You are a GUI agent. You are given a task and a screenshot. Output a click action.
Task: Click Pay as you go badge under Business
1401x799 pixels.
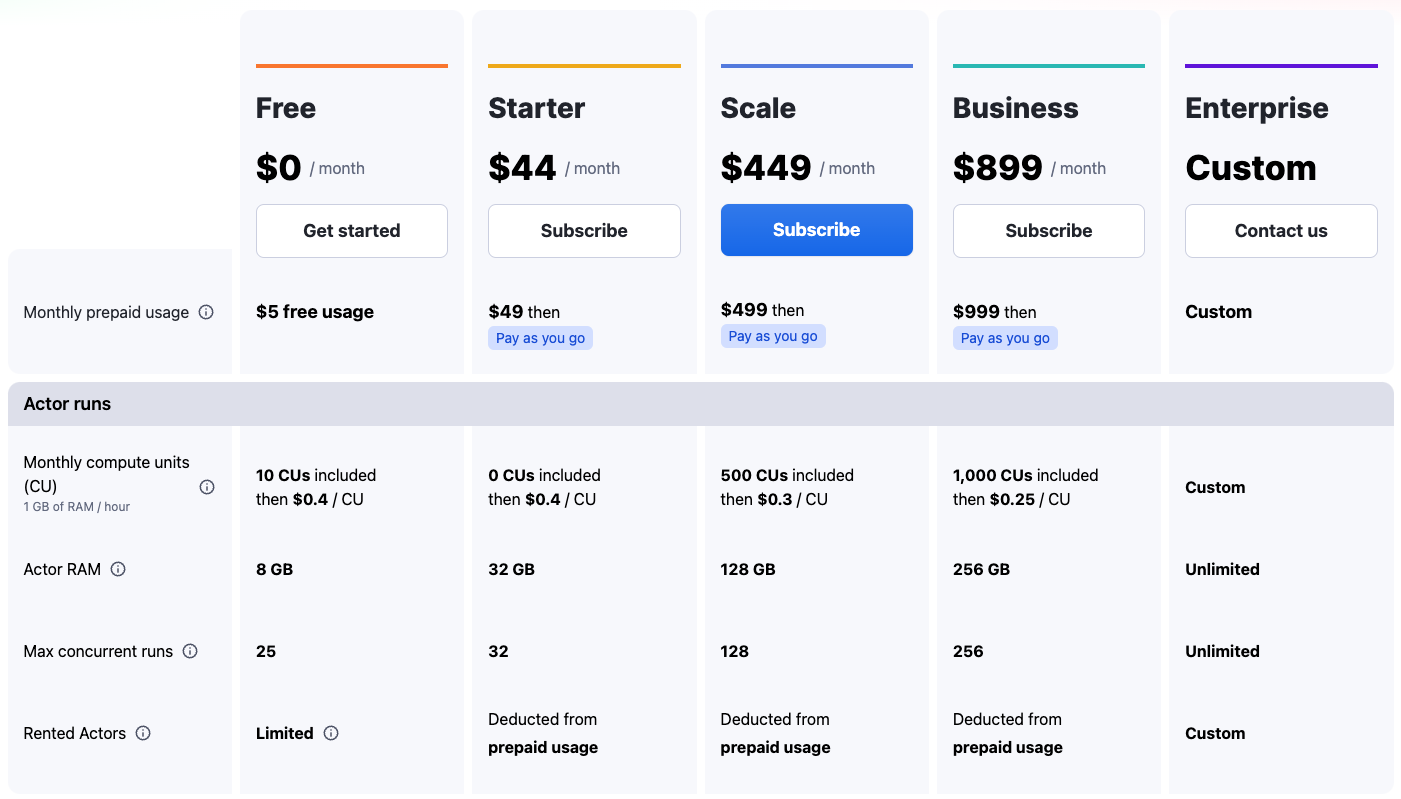click(1005, 338)
